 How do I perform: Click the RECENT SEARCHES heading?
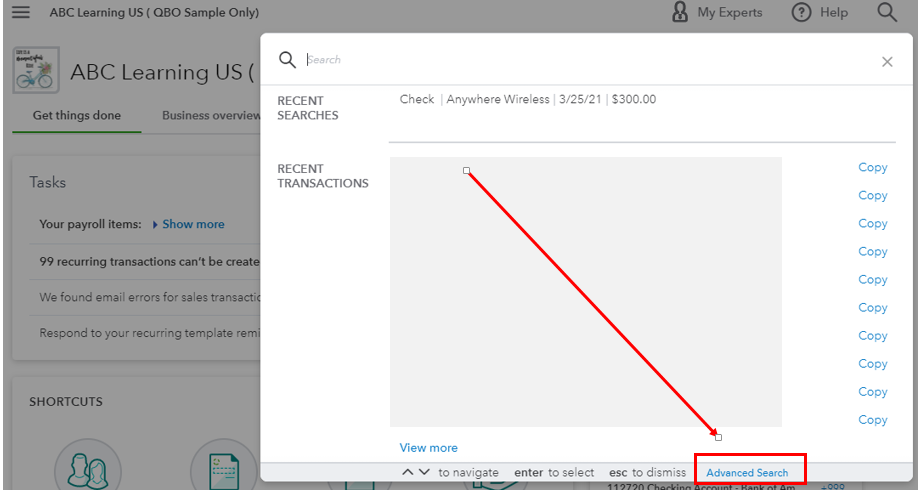(307, 108)
